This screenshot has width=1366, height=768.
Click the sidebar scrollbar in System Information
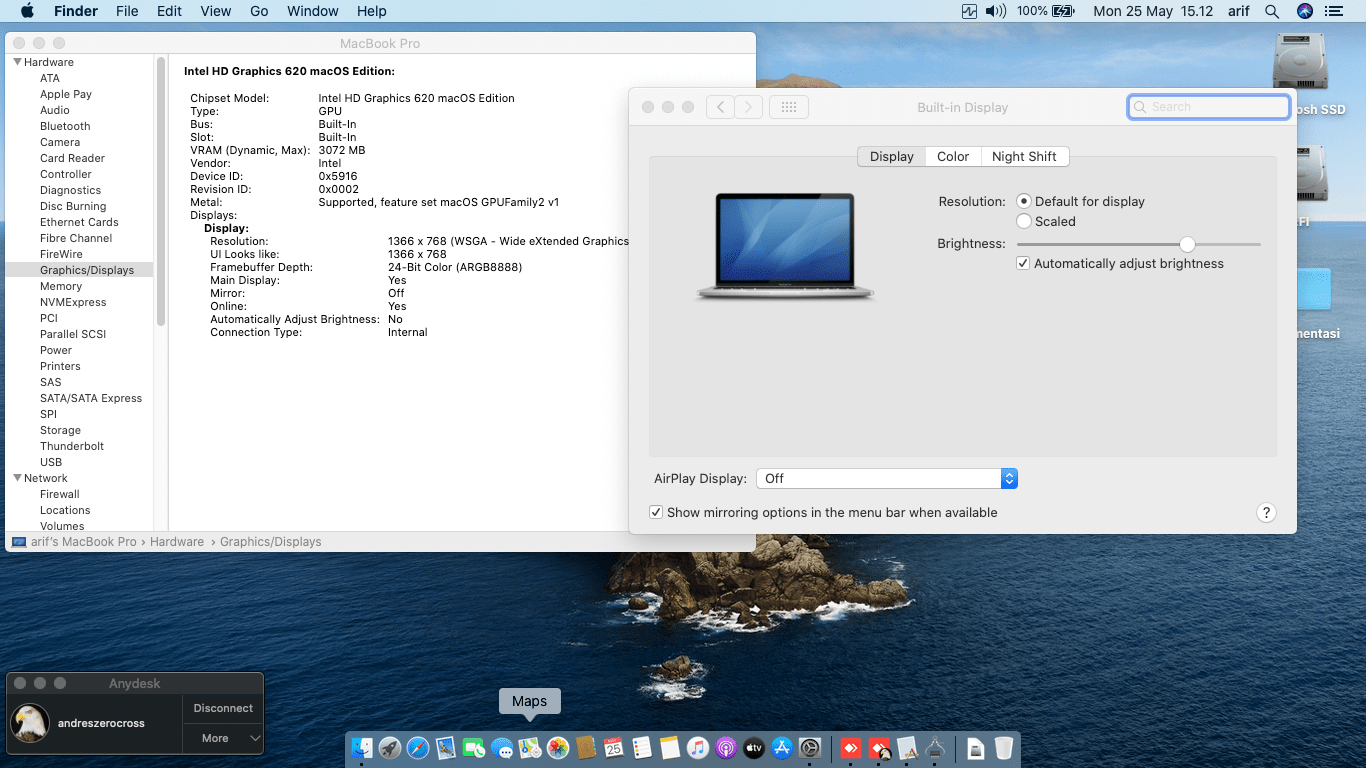click(160, 190)
